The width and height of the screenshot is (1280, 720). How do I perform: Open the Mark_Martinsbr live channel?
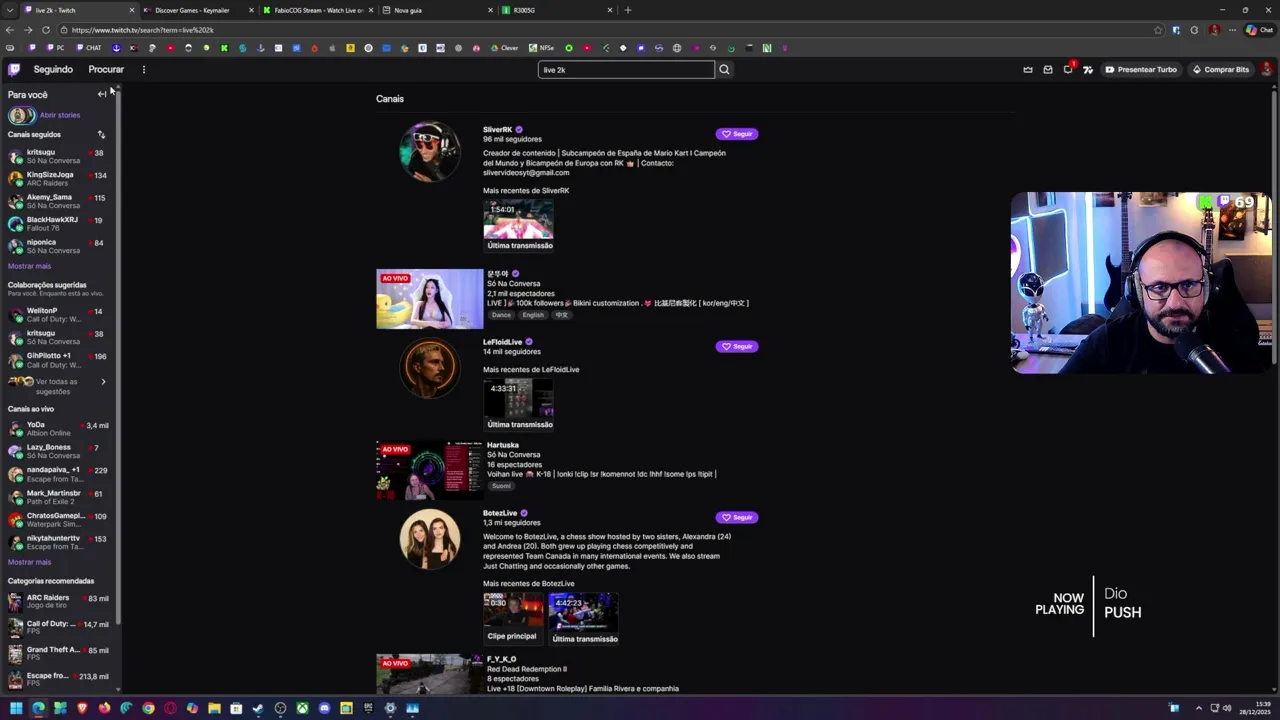tap(60, 497)
